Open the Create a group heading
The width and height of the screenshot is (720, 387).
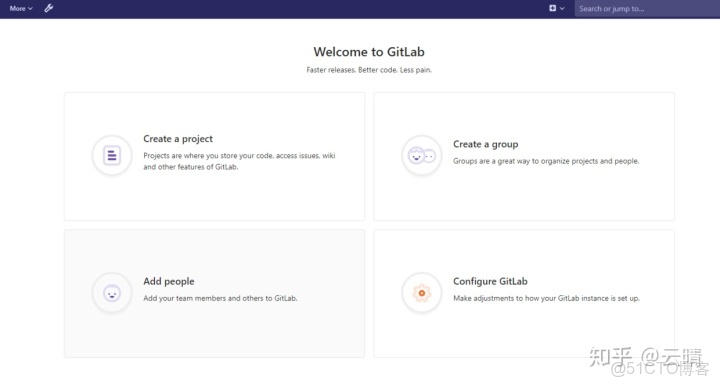(x=485, y=144)
